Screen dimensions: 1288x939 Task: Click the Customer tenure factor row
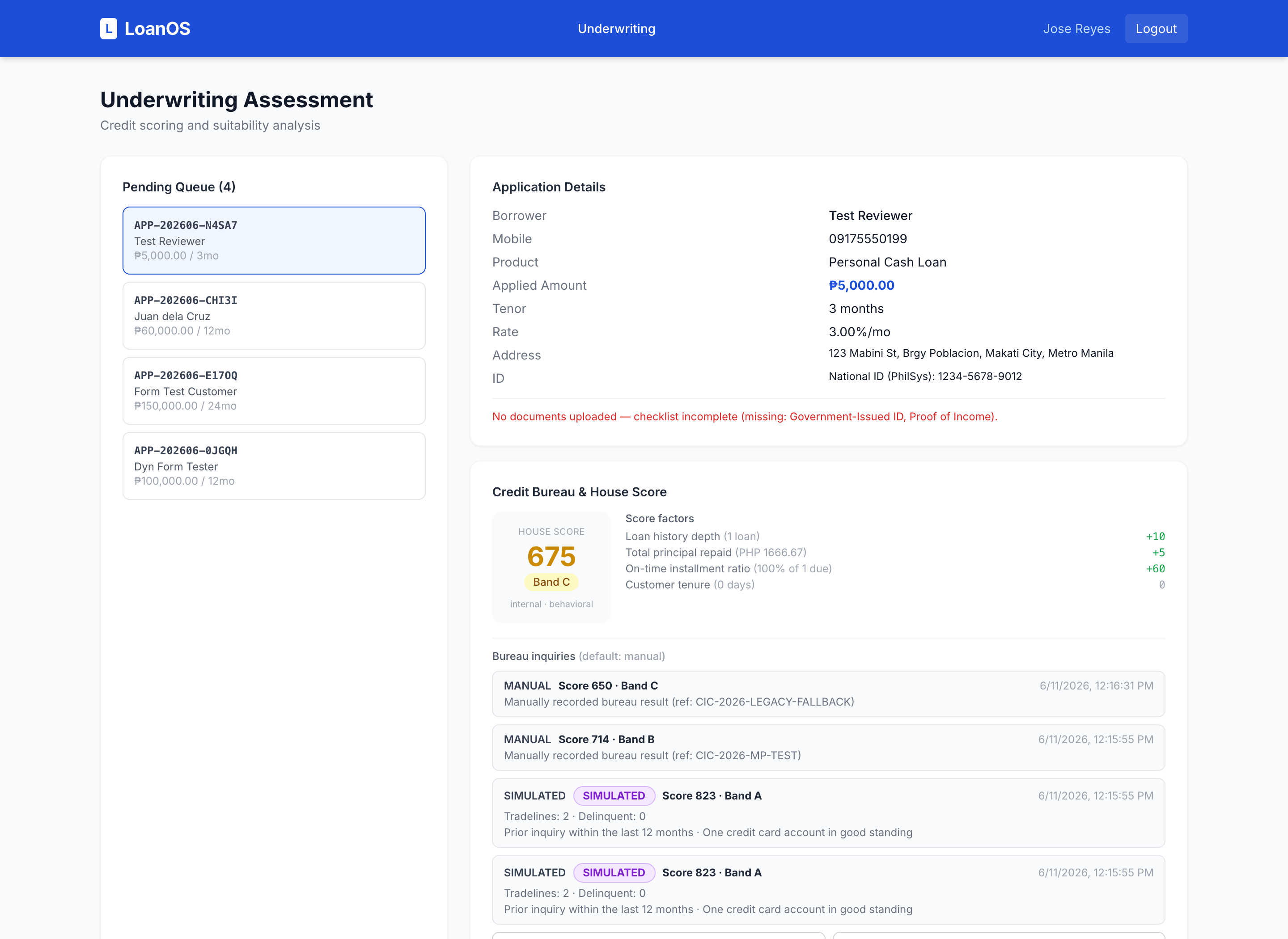[895, 585]
